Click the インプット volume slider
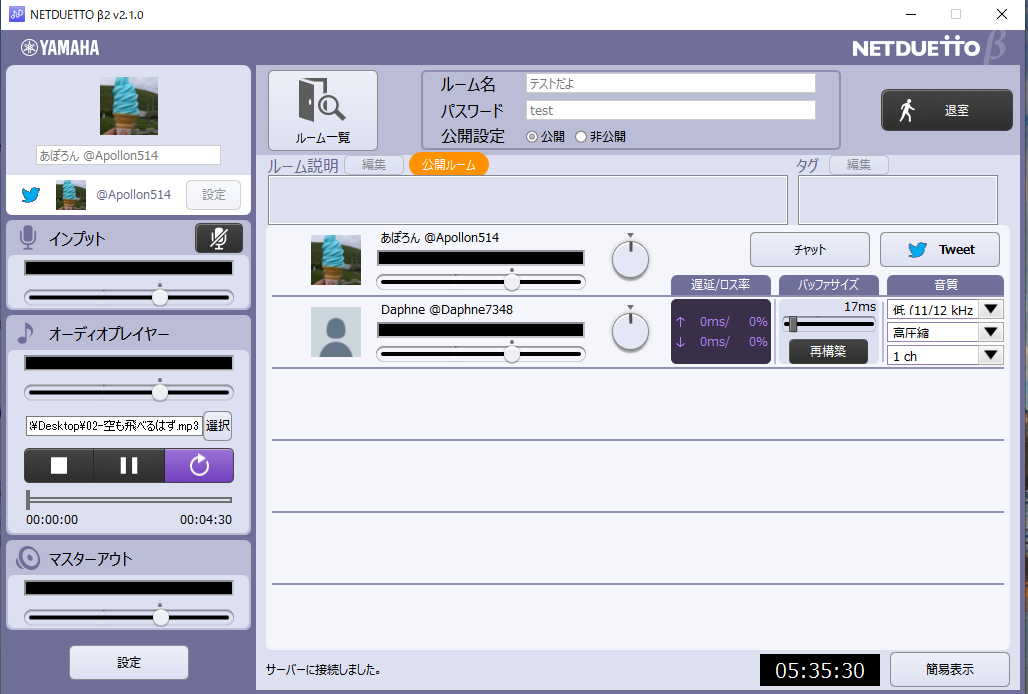 coord(128,298)
